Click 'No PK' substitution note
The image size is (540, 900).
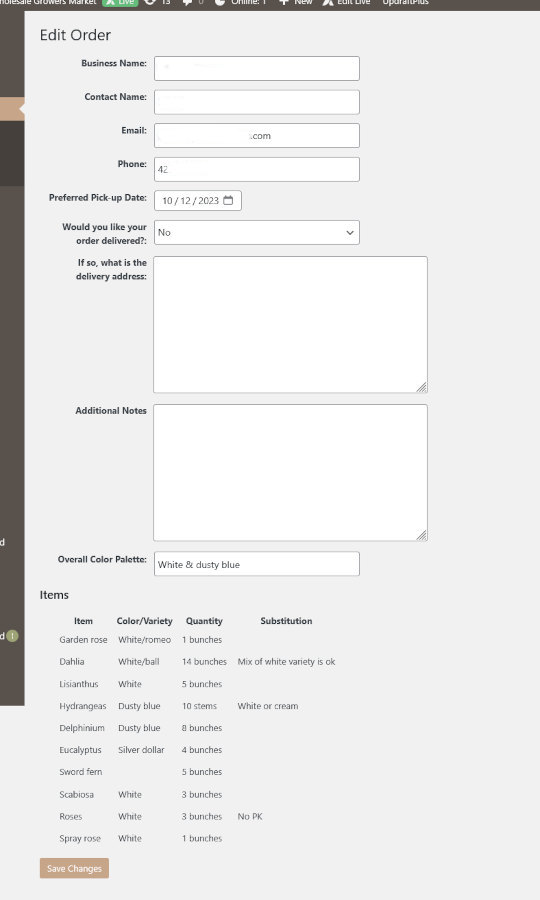(250, 816)
